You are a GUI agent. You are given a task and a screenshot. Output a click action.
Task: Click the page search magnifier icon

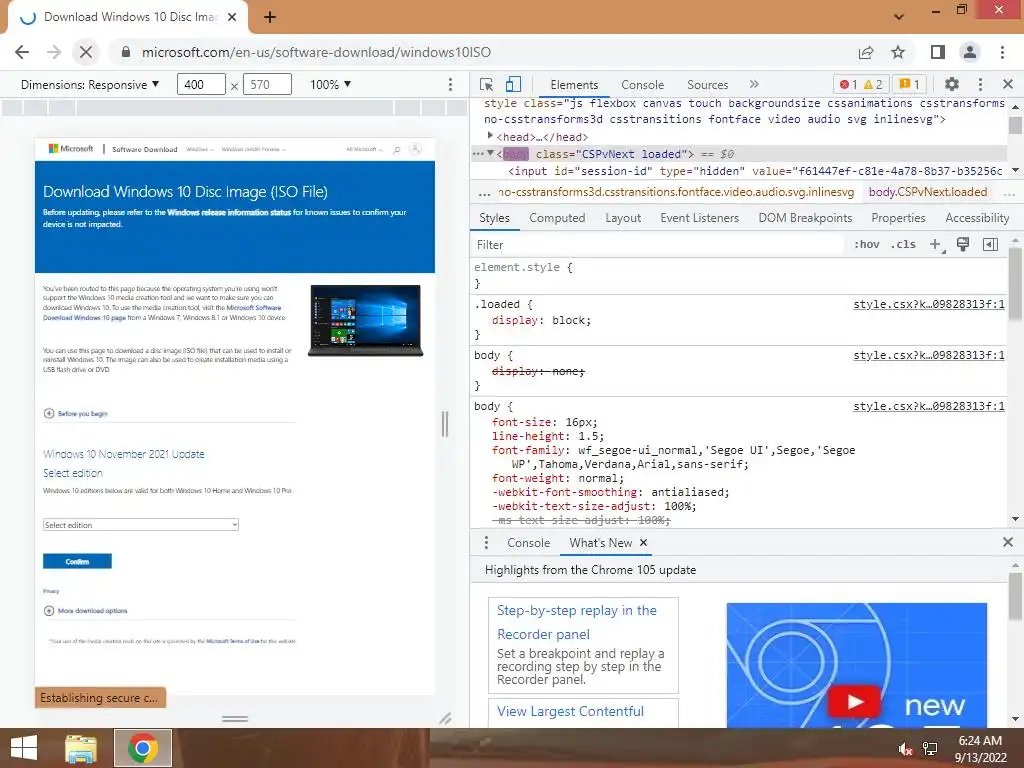396,150
